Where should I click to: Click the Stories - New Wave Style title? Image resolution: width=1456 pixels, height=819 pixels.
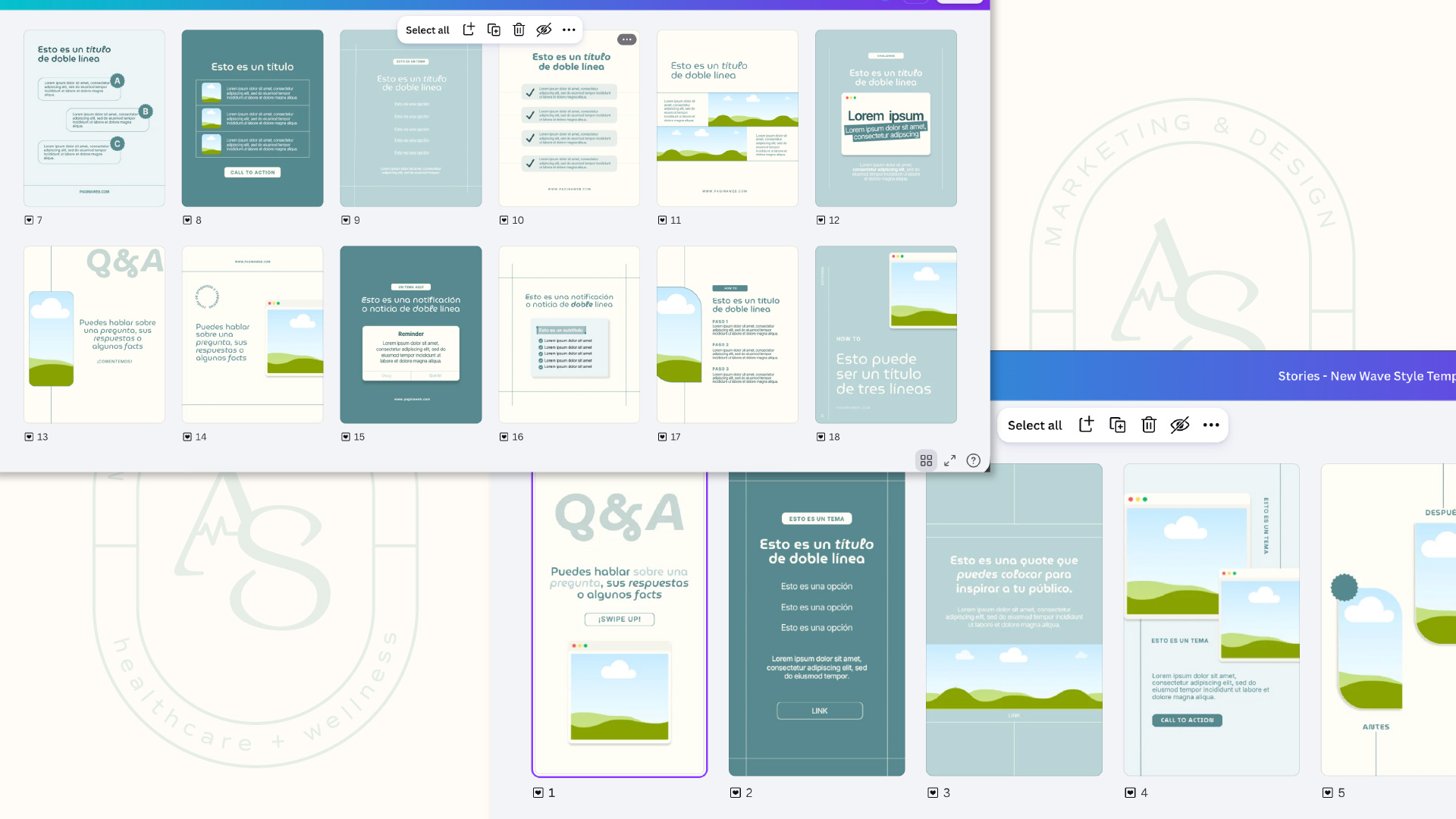1366,376
